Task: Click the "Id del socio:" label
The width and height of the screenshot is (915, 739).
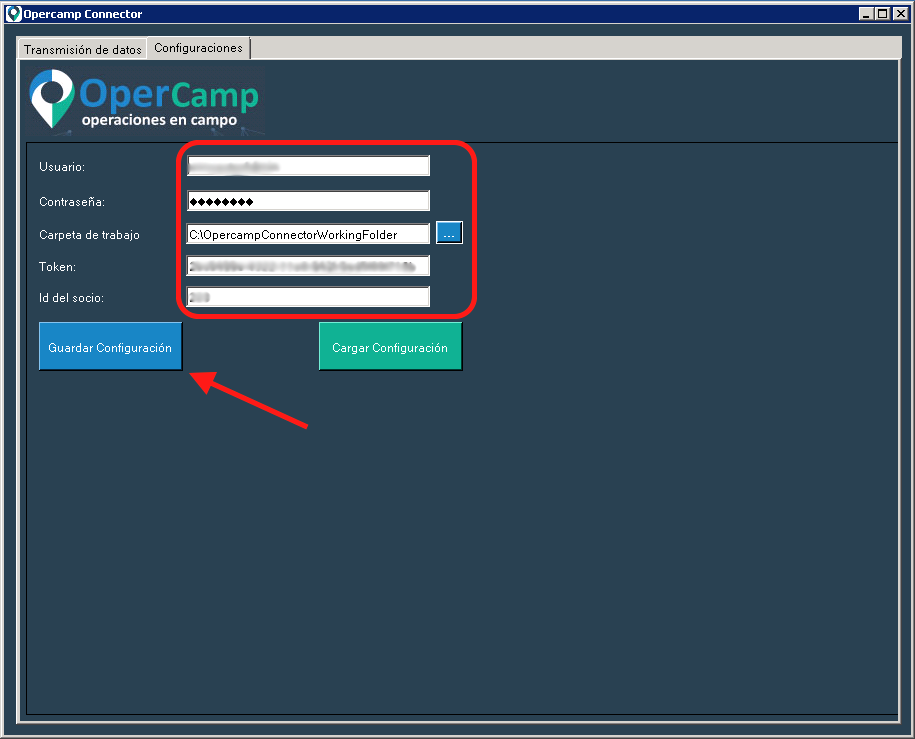Action: point(71,298)
